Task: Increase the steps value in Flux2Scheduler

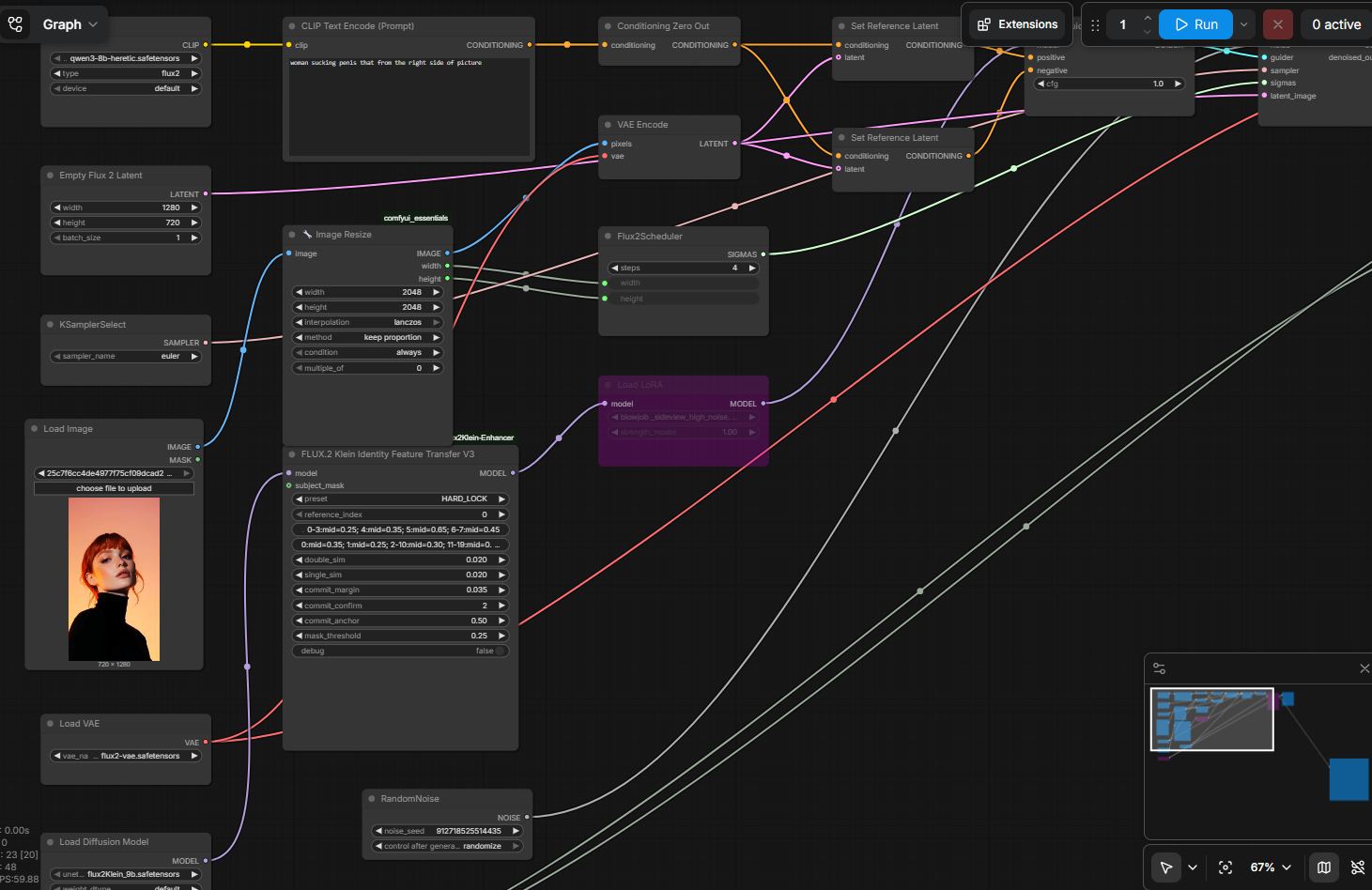Action: point(752,268)
